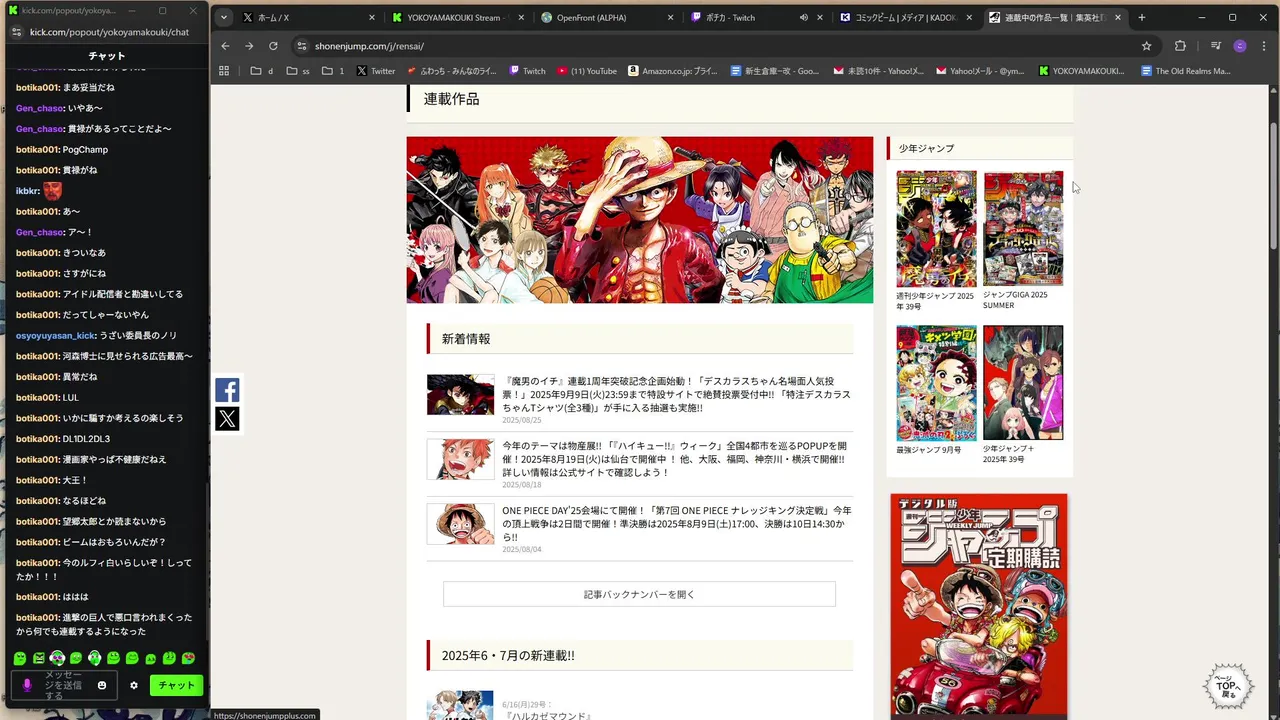
Task: Click osyoyuyasan_kick username in chat
Action: (55, 335)
